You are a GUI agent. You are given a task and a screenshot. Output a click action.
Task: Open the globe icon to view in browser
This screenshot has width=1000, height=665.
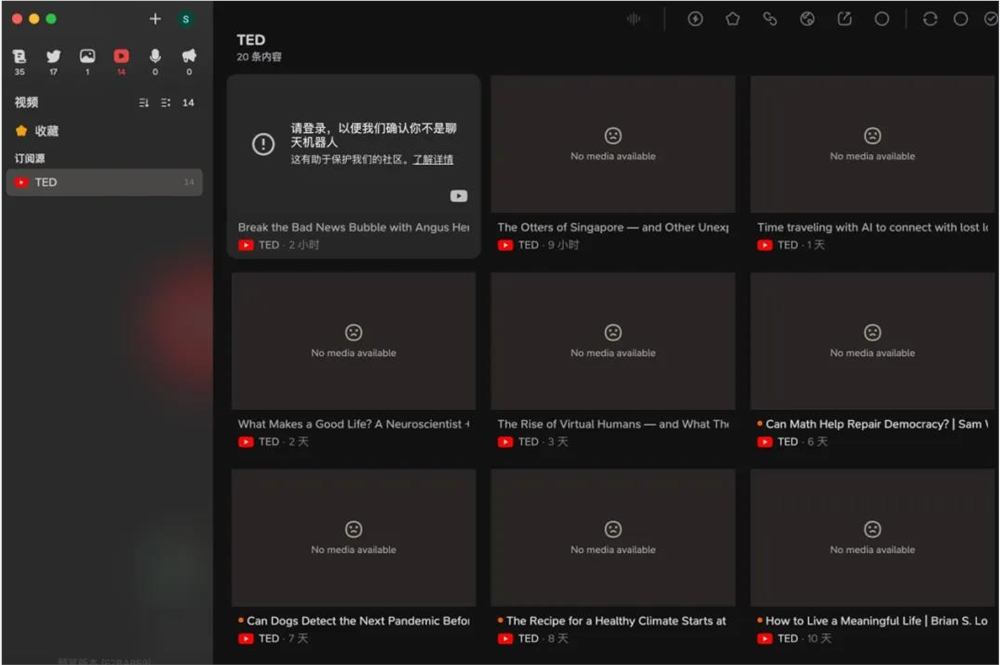(x=807, y=18)
